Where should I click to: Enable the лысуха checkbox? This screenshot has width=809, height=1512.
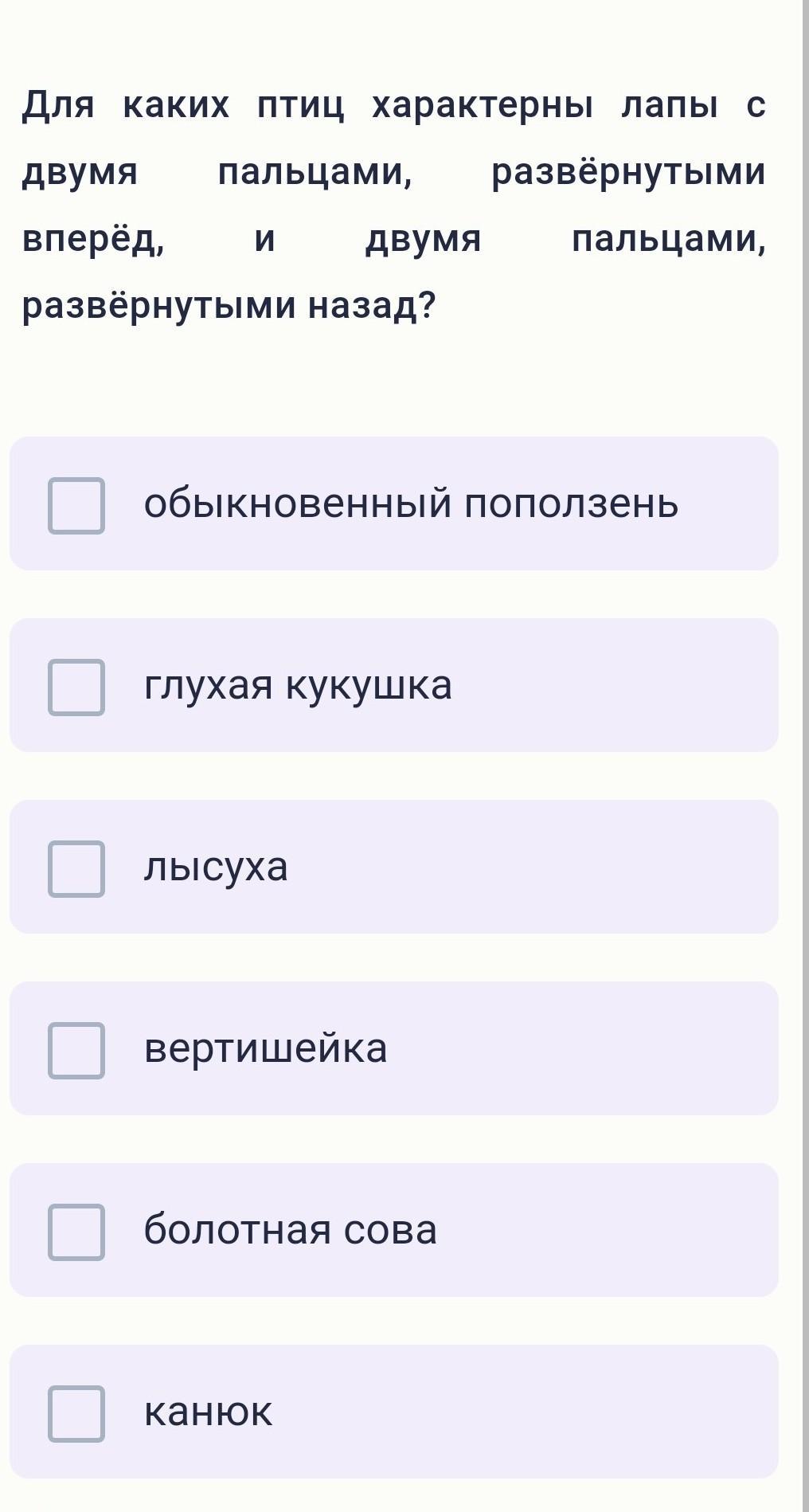coord(76,868)
